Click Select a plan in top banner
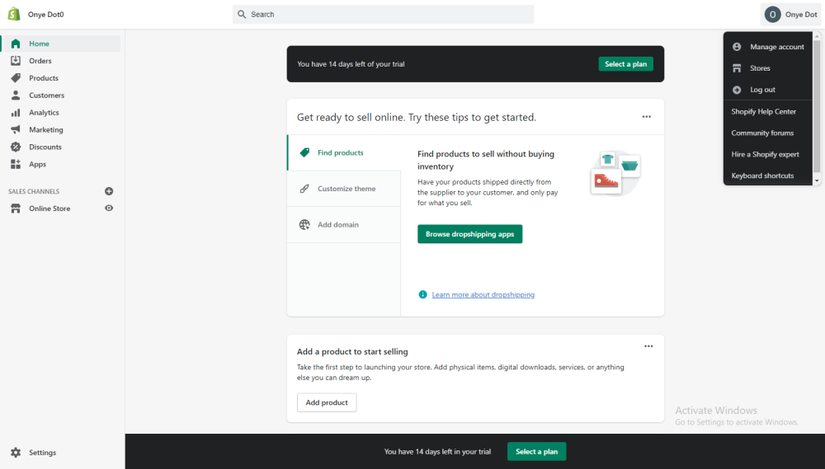825x469 pixels. pos(626,64)
